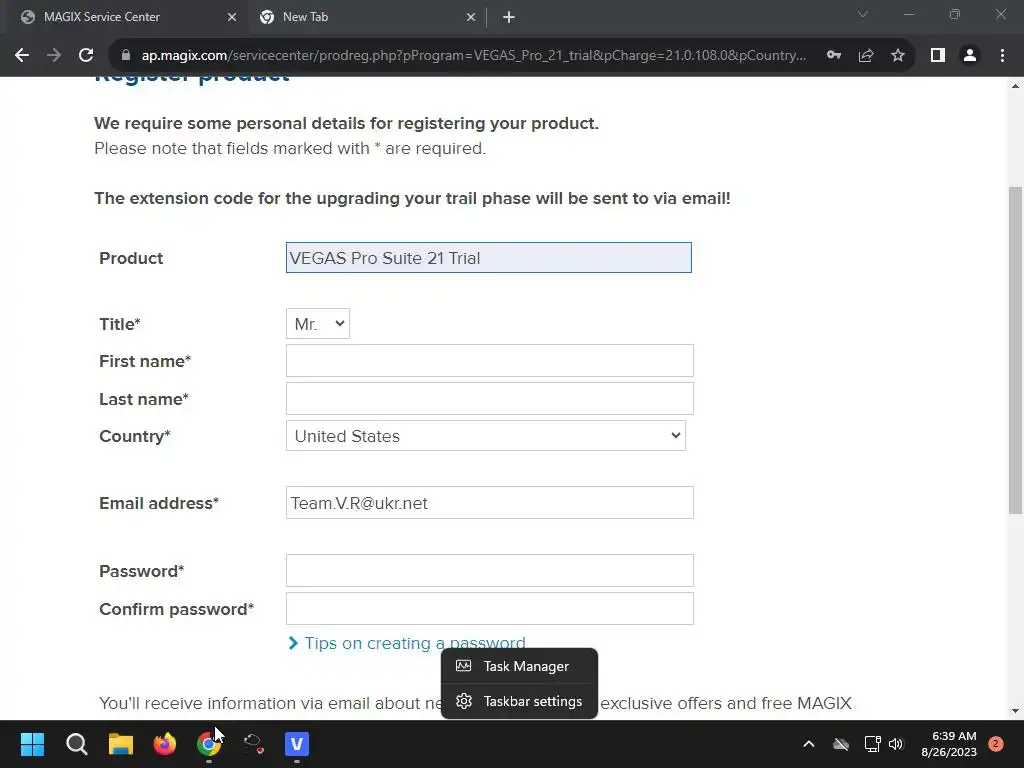Image resolution: width=1024 pixels, height=768 pixels.
Task: Open the Chrome profile icon
Action: pos(970,56)
